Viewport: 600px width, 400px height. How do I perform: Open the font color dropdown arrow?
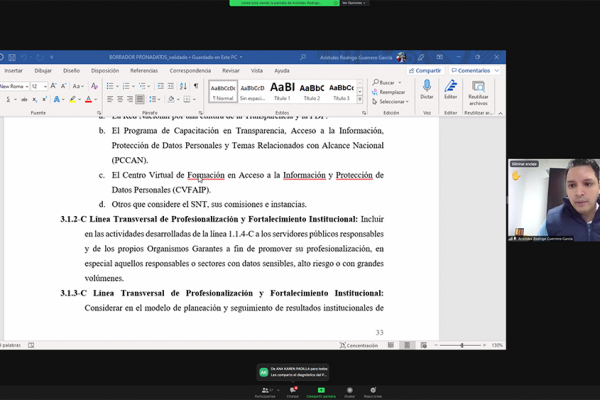coord(96,100)
